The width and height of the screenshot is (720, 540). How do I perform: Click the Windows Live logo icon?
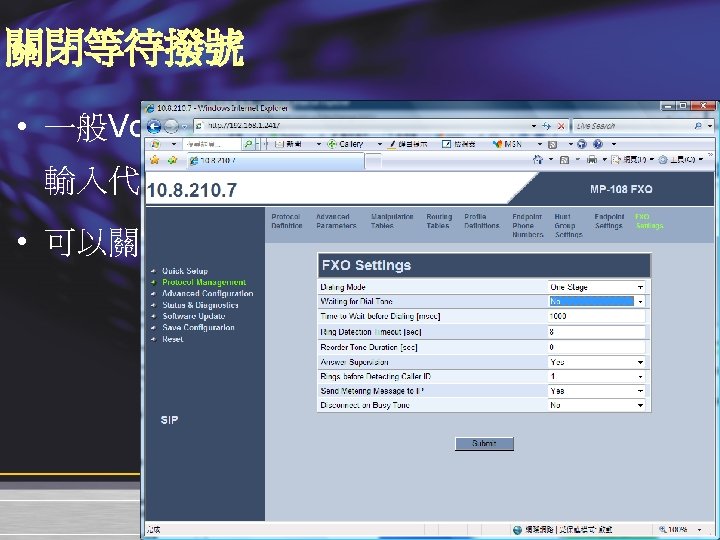click(155, 144)
